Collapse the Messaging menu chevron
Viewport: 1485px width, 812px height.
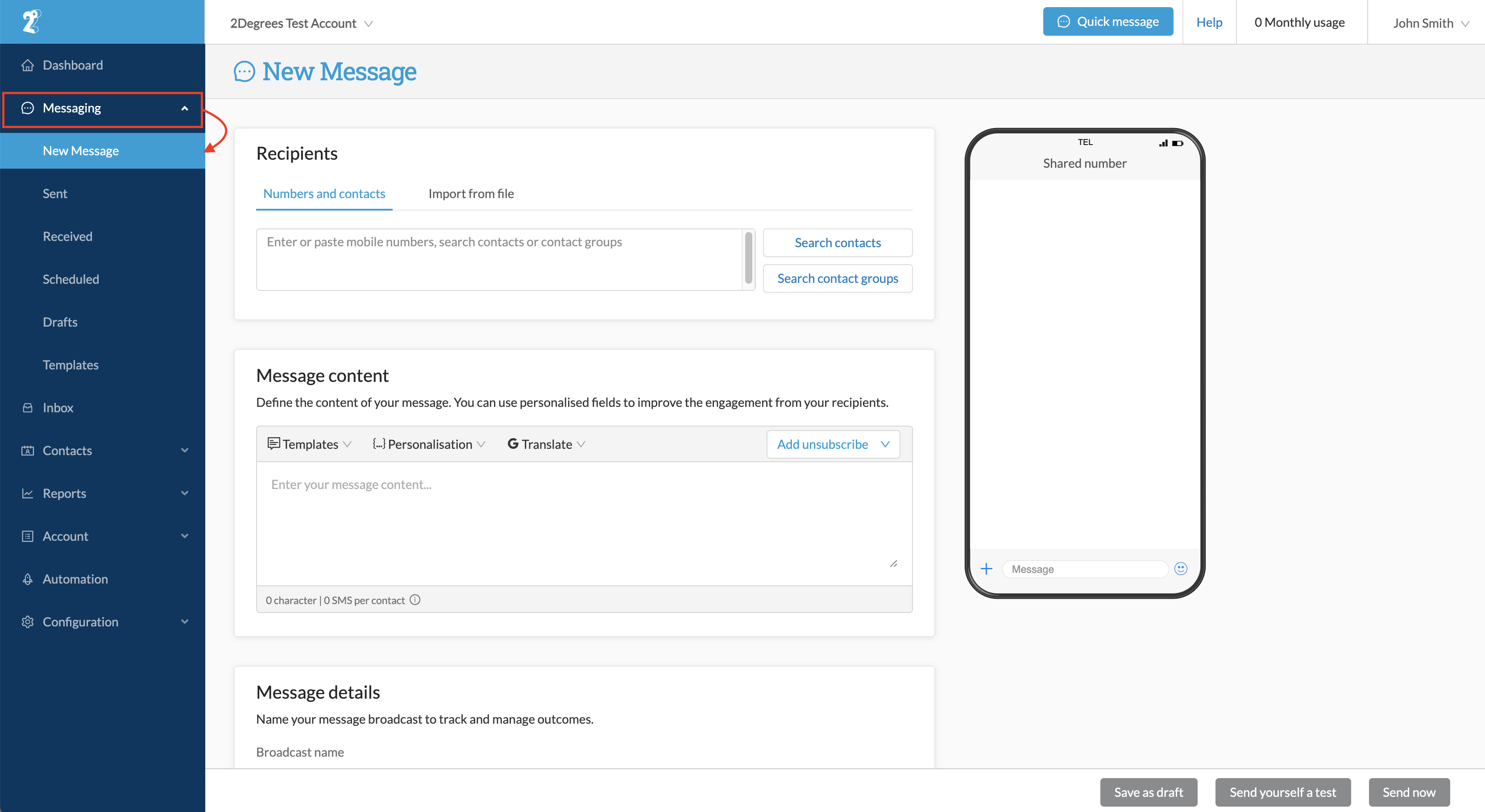click(x=184, y=108)
